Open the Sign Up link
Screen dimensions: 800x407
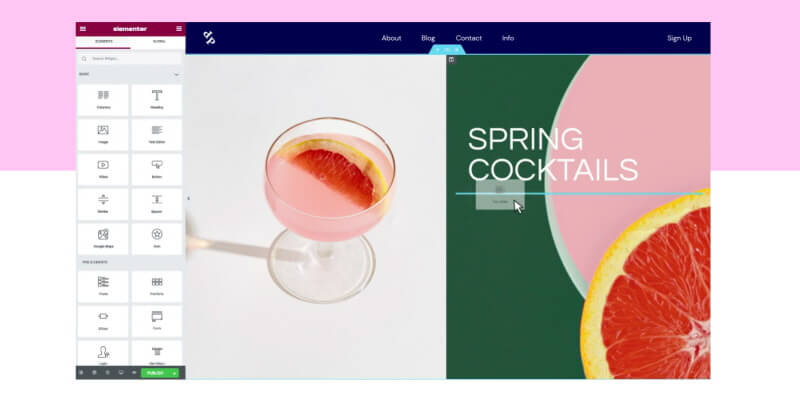(x=679, y=38)
